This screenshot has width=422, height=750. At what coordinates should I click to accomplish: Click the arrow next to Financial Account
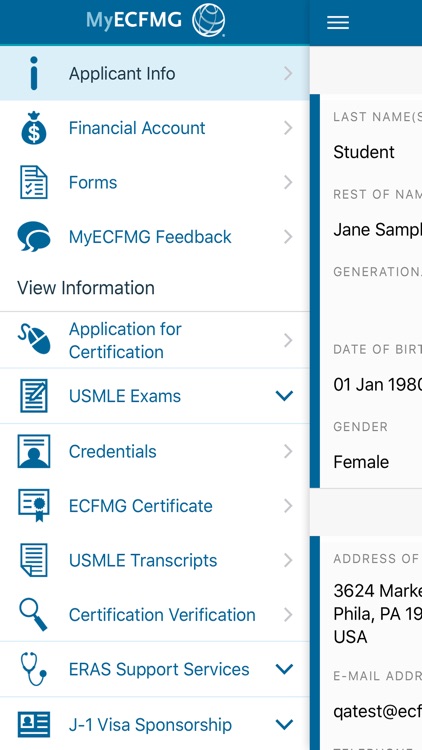288,128
